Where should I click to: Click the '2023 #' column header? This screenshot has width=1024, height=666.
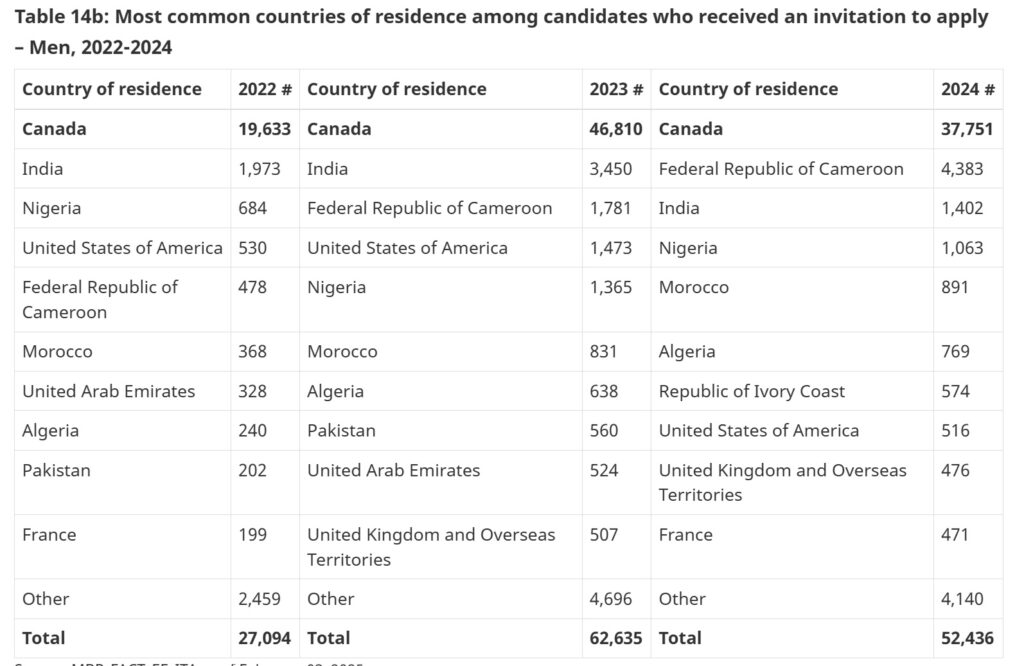[x=616, y=89]
